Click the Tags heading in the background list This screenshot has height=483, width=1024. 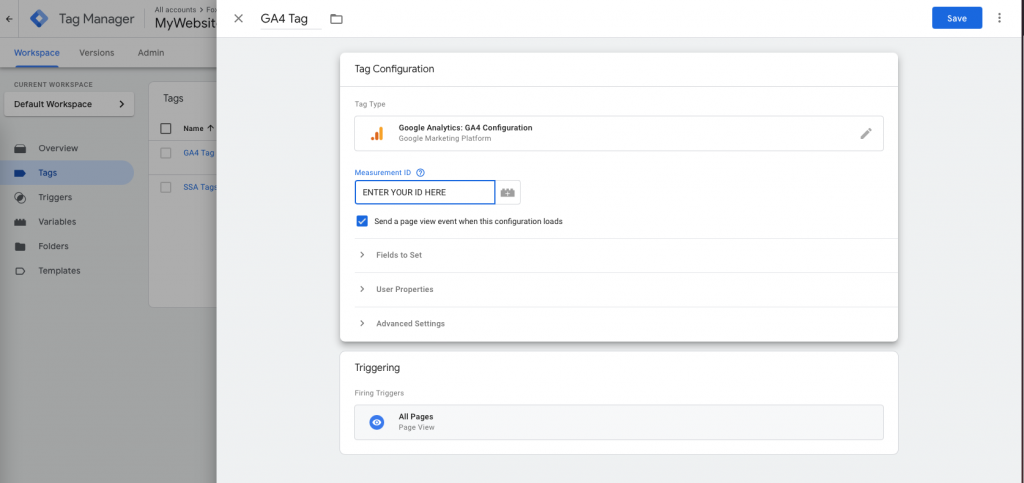tap(173, 99)
